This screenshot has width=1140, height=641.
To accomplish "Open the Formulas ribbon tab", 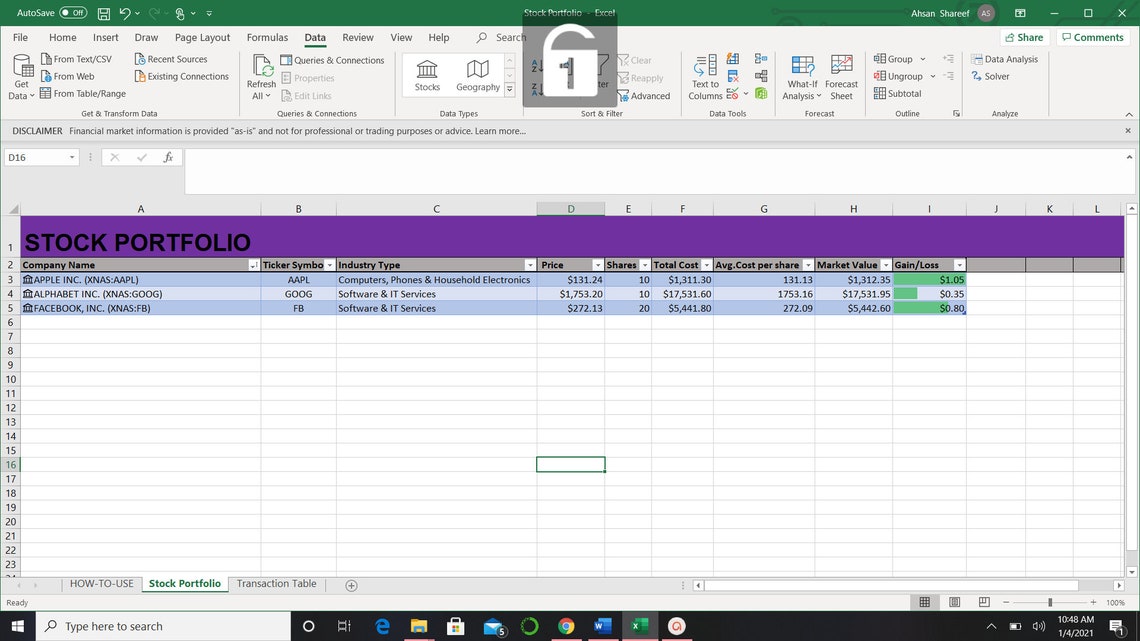I will [267, 36].
